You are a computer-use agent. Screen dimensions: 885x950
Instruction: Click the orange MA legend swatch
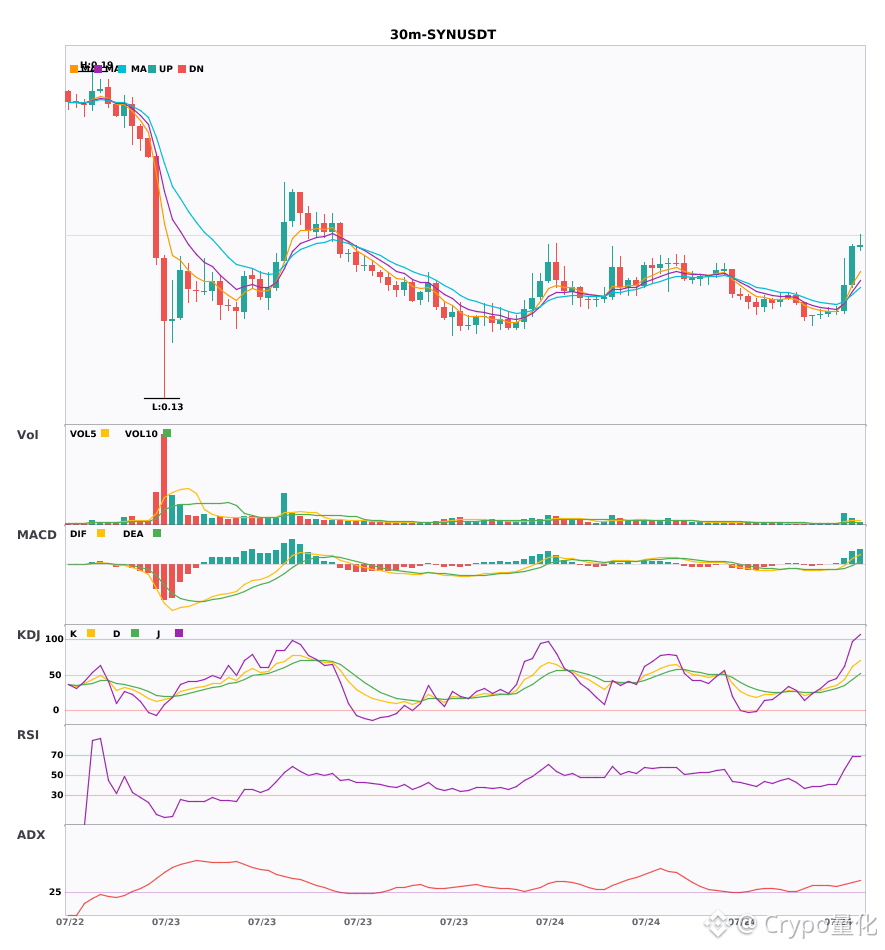pos(74,69)
